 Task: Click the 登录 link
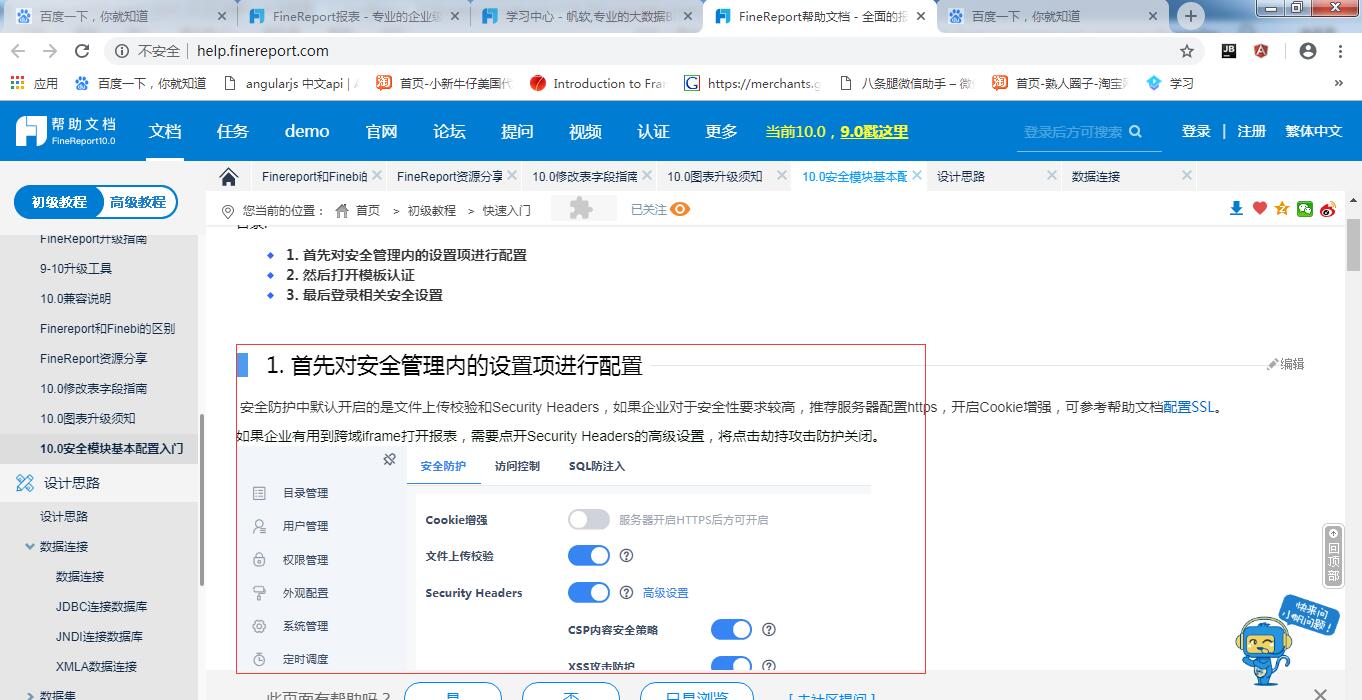pos(1196,131)
